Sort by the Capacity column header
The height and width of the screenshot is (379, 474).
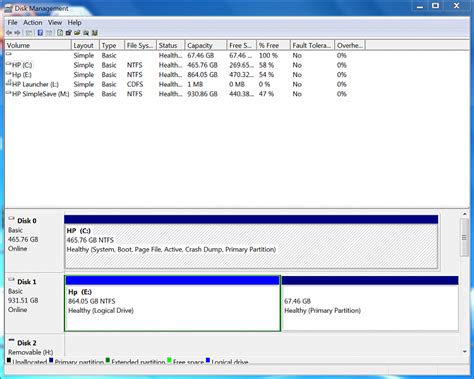(x=206, y=45)
